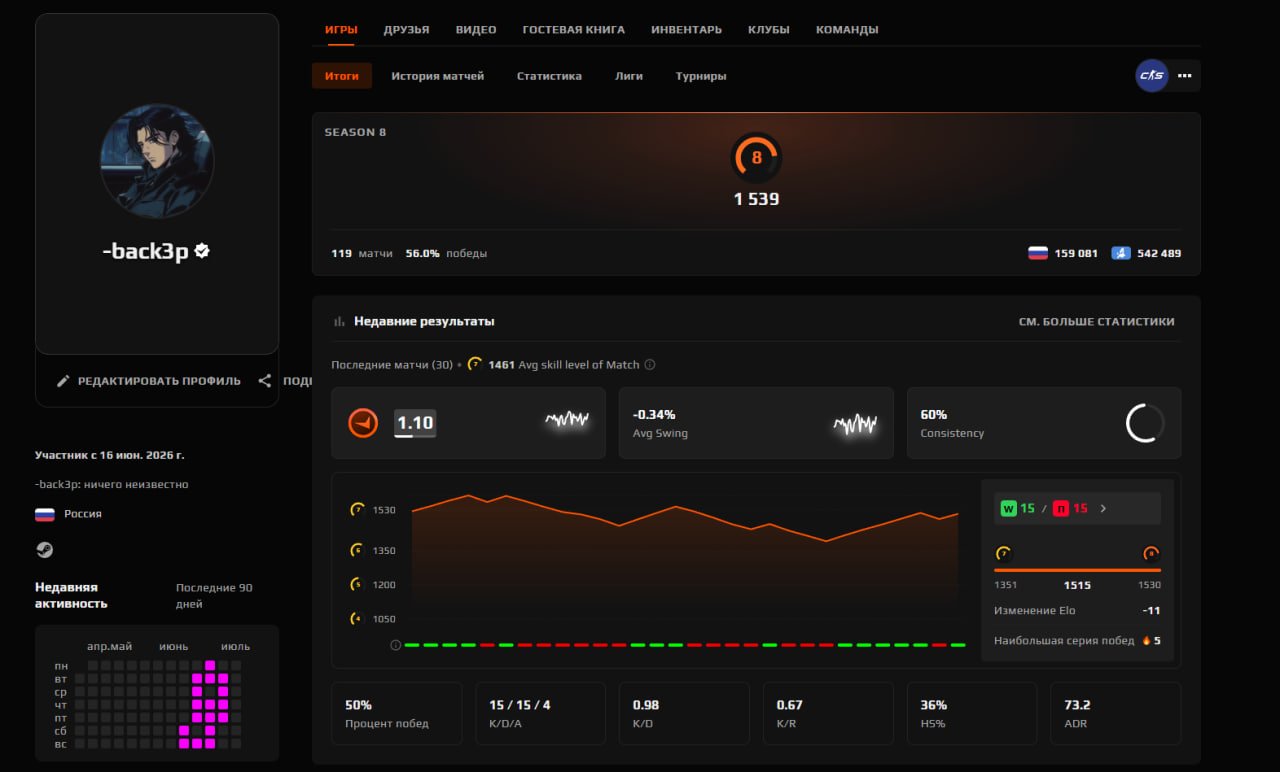
Task: Click the Последние 90 дней label
Action: (x=214, y=596)
